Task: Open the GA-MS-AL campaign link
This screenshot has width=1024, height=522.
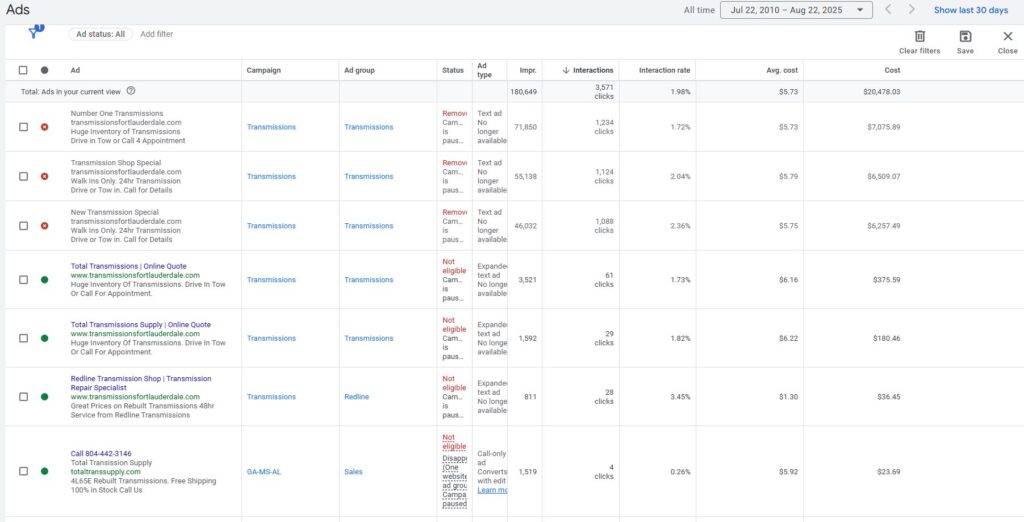Action: pyautogui.click(x=264, y=471)
